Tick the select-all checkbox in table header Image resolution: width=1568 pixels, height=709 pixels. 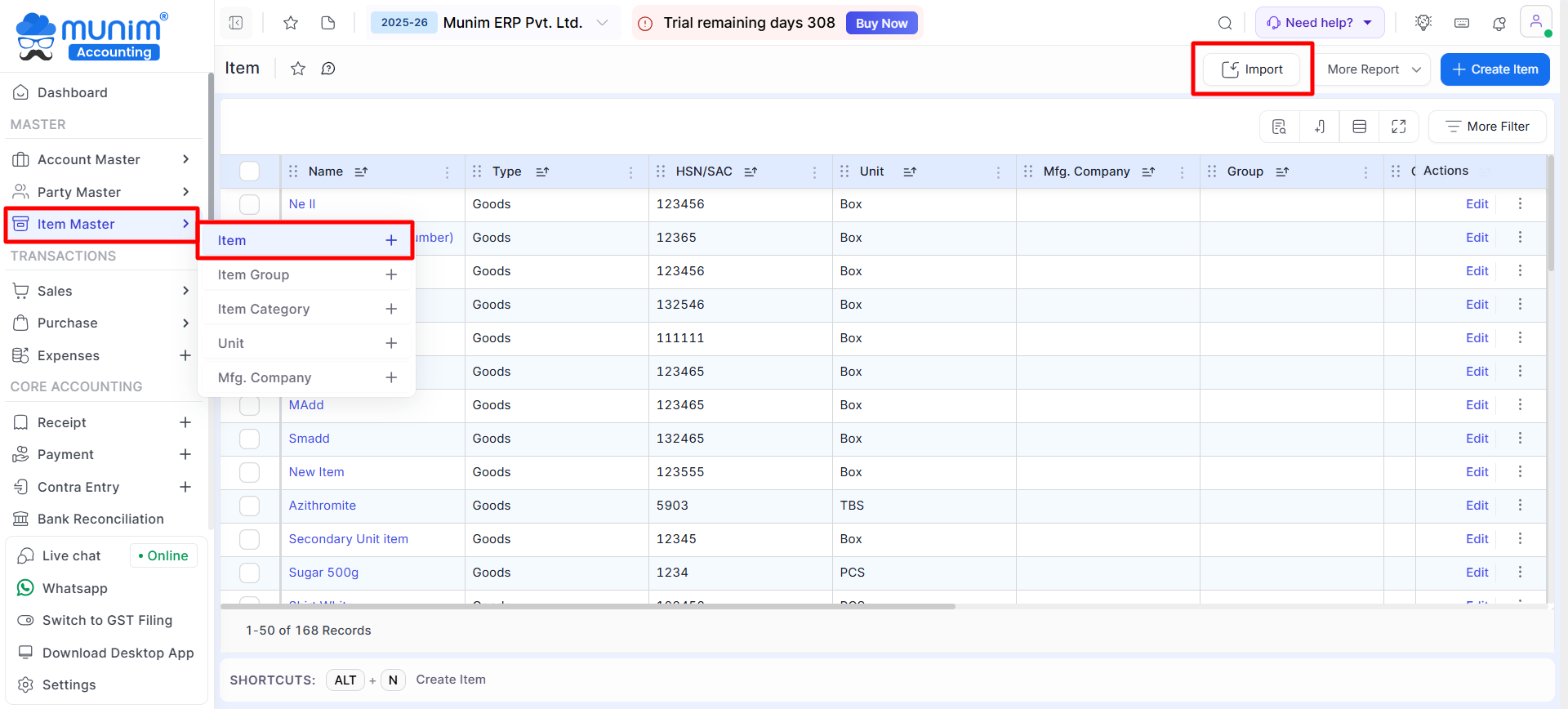point(250,172)
